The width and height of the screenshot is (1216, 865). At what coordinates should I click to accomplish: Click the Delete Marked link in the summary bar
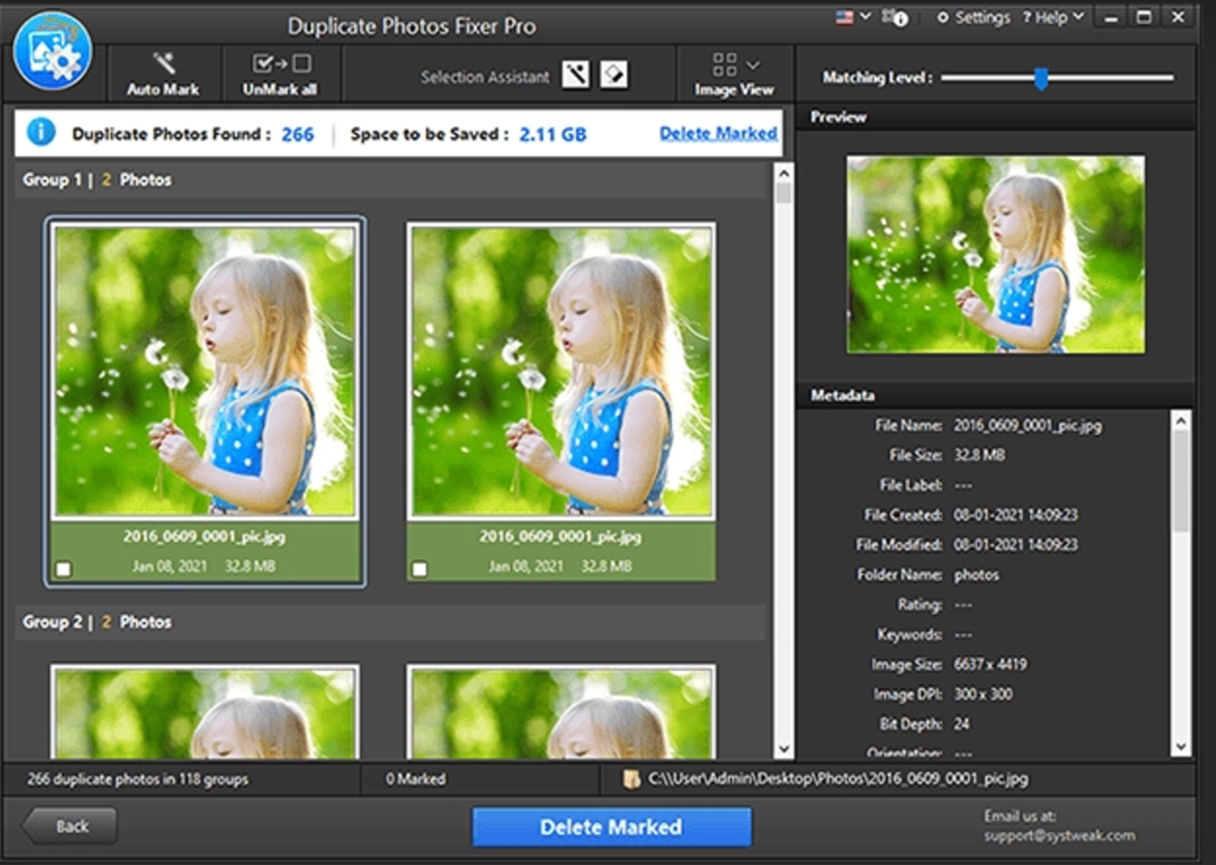(718, 133)
